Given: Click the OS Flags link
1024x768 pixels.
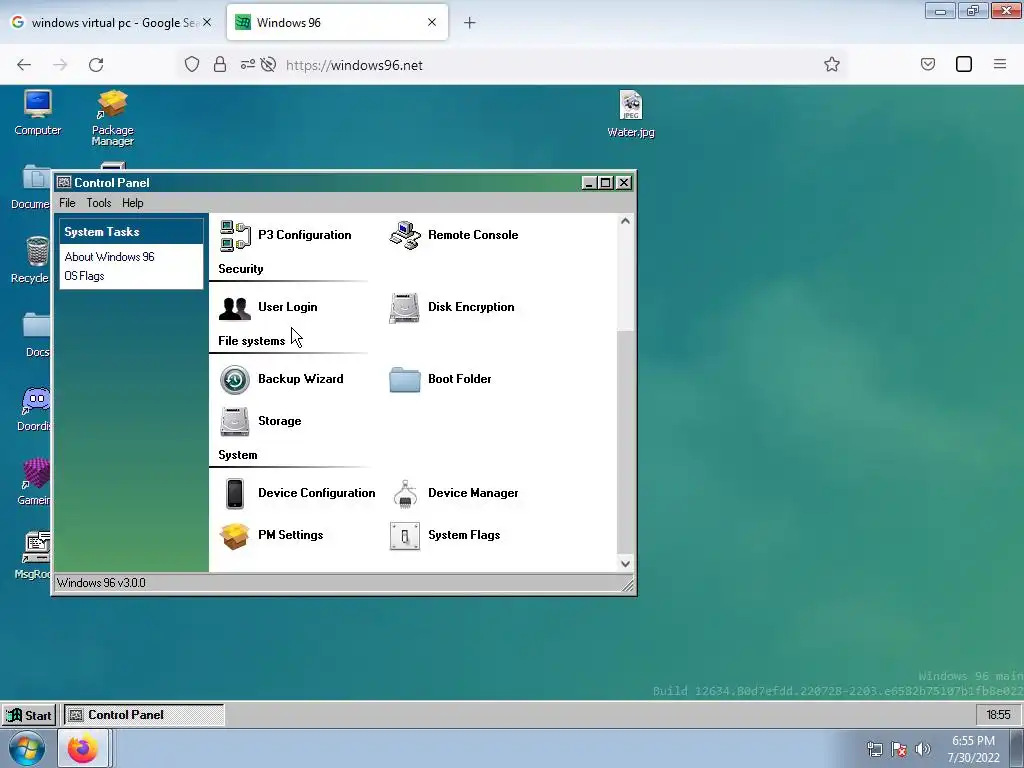Looking at the screenshot, I should click(84, 276).
